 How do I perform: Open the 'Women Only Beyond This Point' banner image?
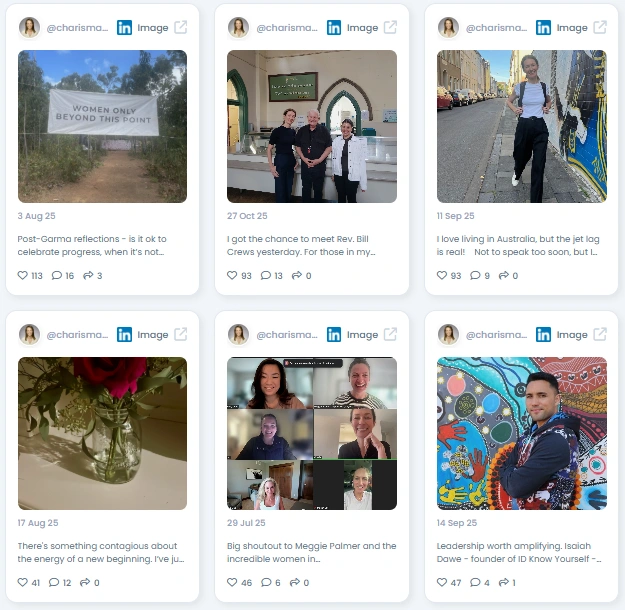pos(102,126)
